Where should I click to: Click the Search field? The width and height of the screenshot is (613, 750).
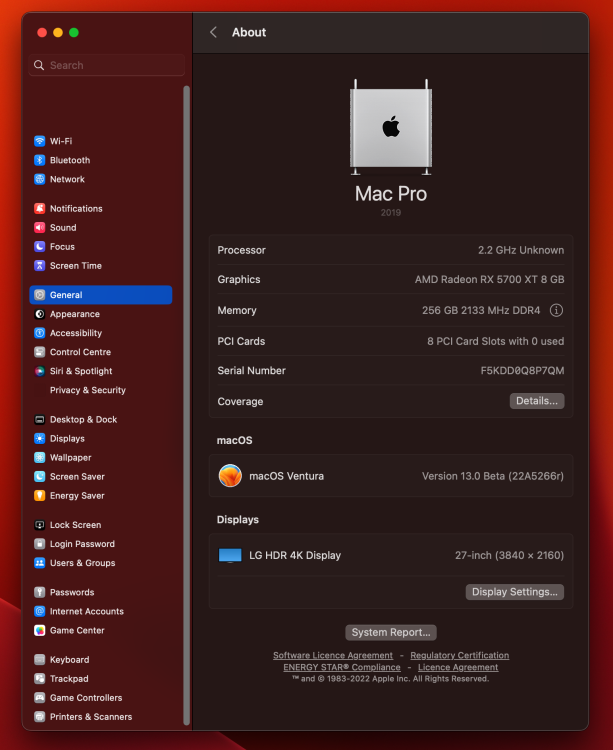pyautogui.click(x=107, y=65)
